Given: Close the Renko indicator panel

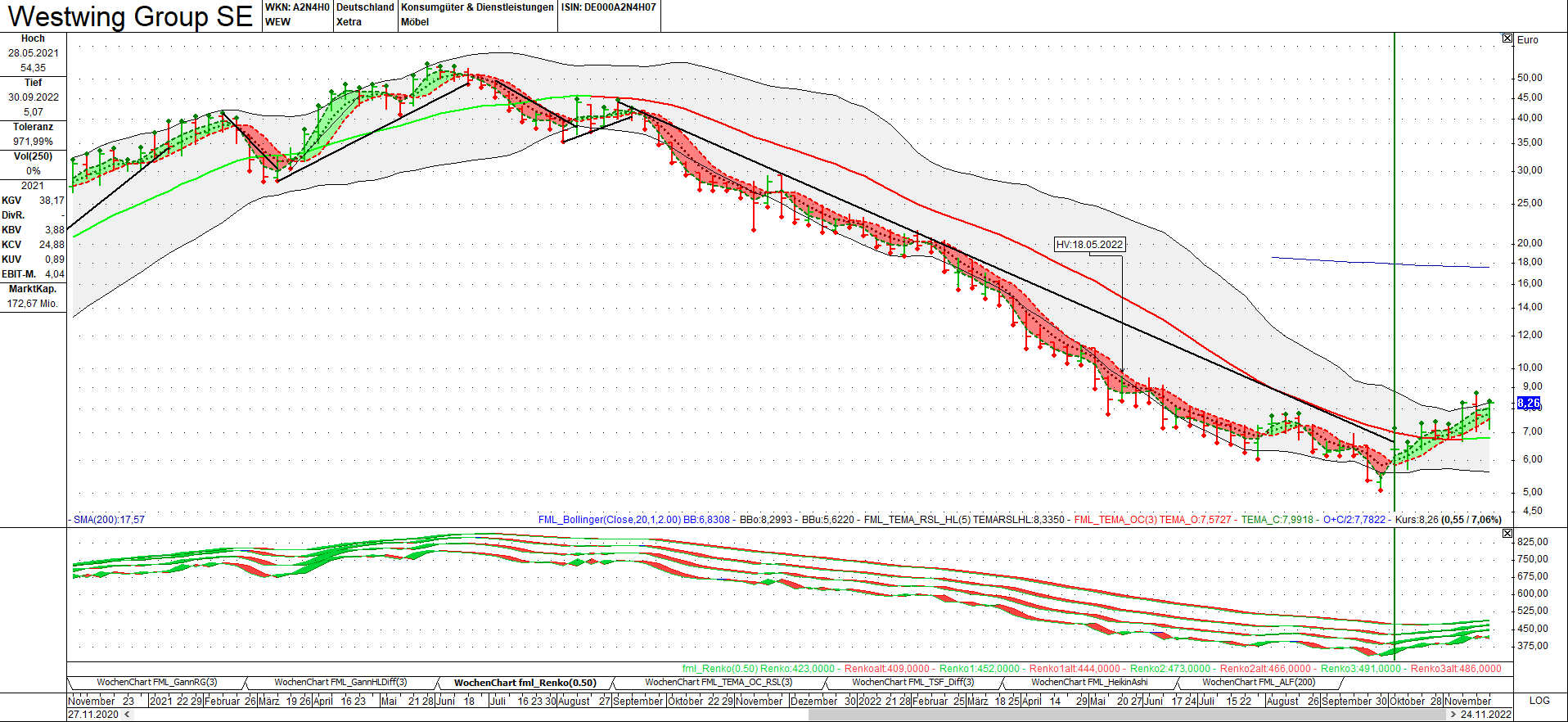Looking at the screenshot, I should click(1507, 534).
